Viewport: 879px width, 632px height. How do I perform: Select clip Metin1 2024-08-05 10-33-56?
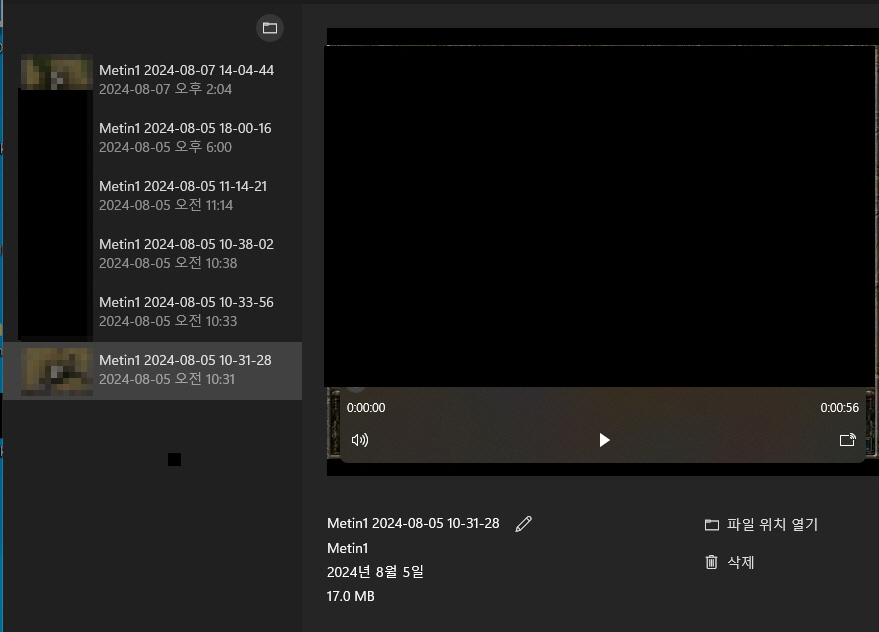[152, 311]
